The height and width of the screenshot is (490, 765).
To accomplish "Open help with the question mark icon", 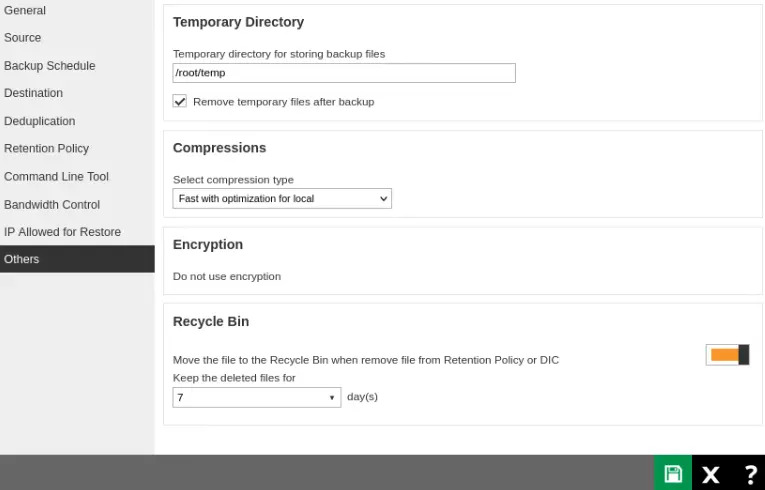I will coord(750,474).
